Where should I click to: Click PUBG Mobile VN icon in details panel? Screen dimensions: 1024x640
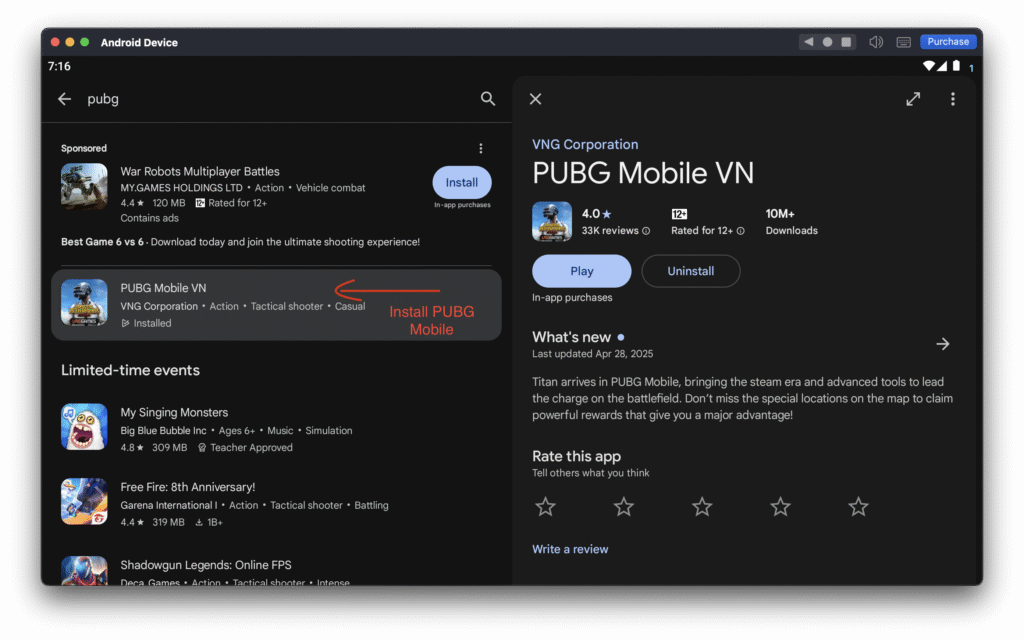pyautogui.click(x=552, y=222)
